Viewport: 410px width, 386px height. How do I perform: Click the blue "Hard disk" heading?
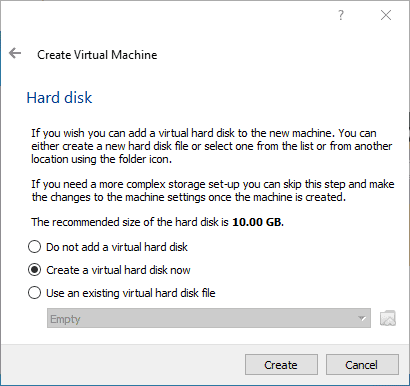point(59,98)
